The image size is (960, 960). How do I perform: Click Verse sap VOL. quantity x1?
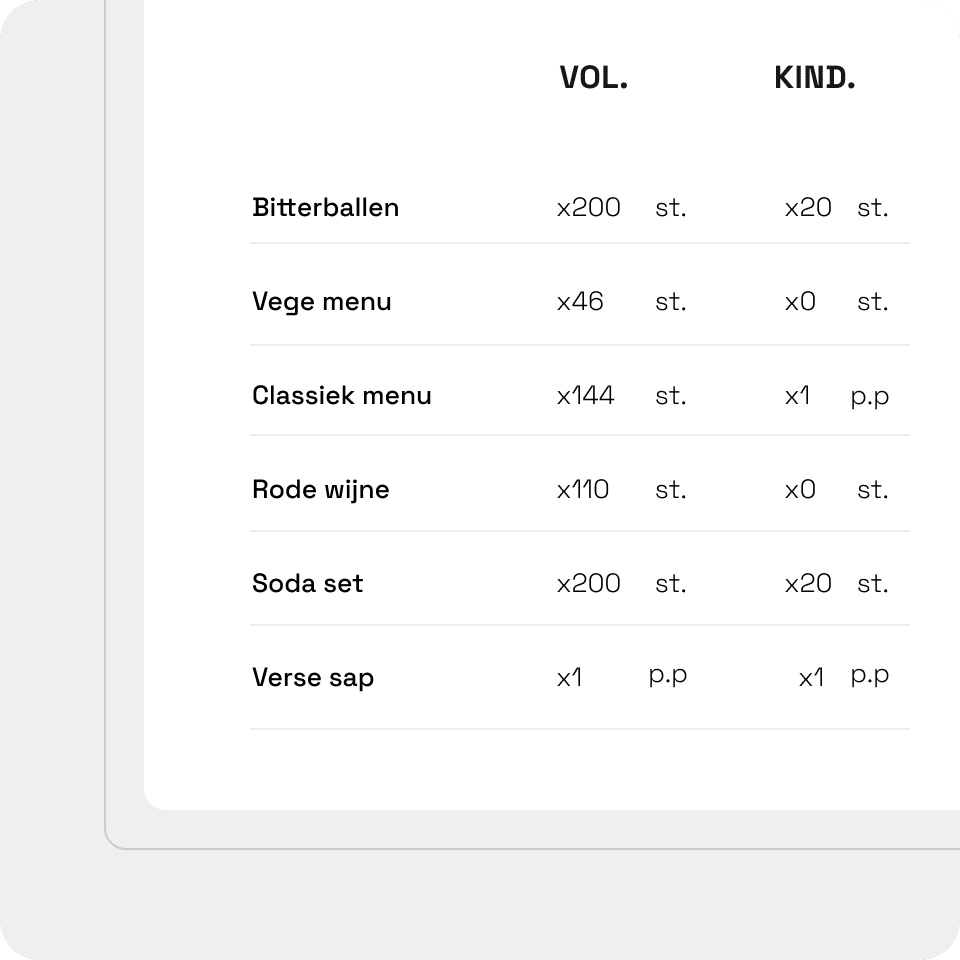(x=569, y=677)
